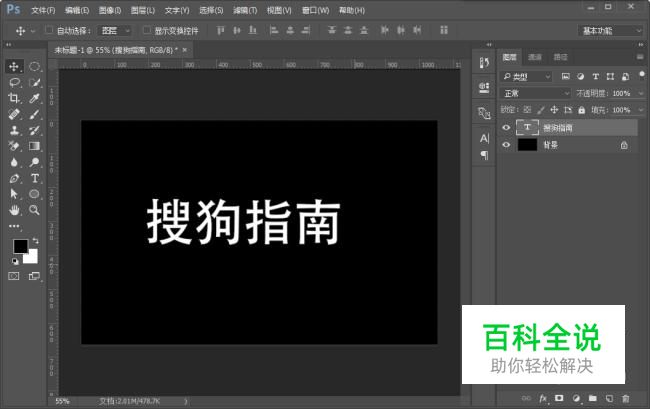Toggle the adjustment layer filter
The height and width of the screenshot is (409, 650).
580,76
